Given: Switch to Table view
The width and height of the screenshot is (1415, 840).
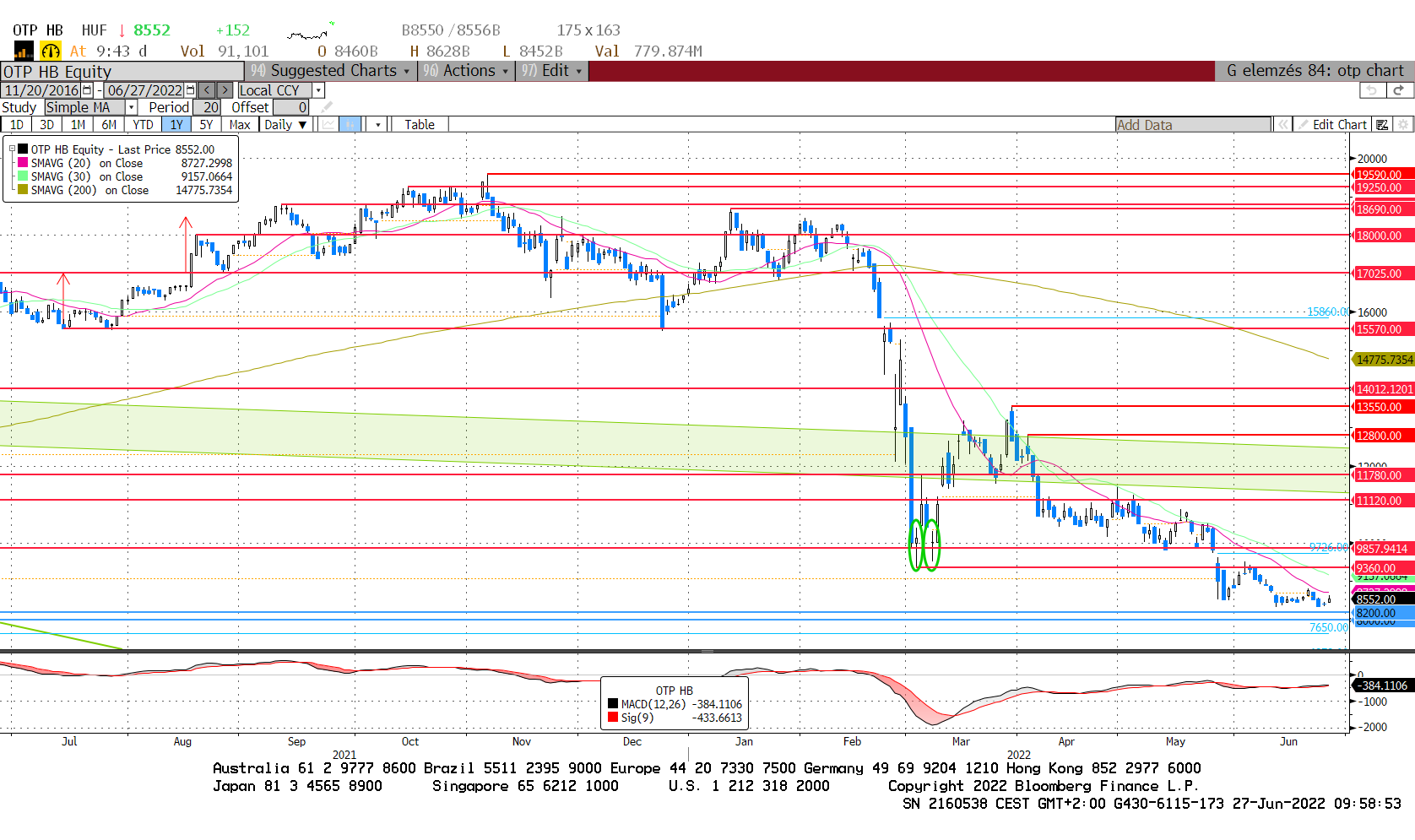Looking at the screenshot, I should coord(420,124).
